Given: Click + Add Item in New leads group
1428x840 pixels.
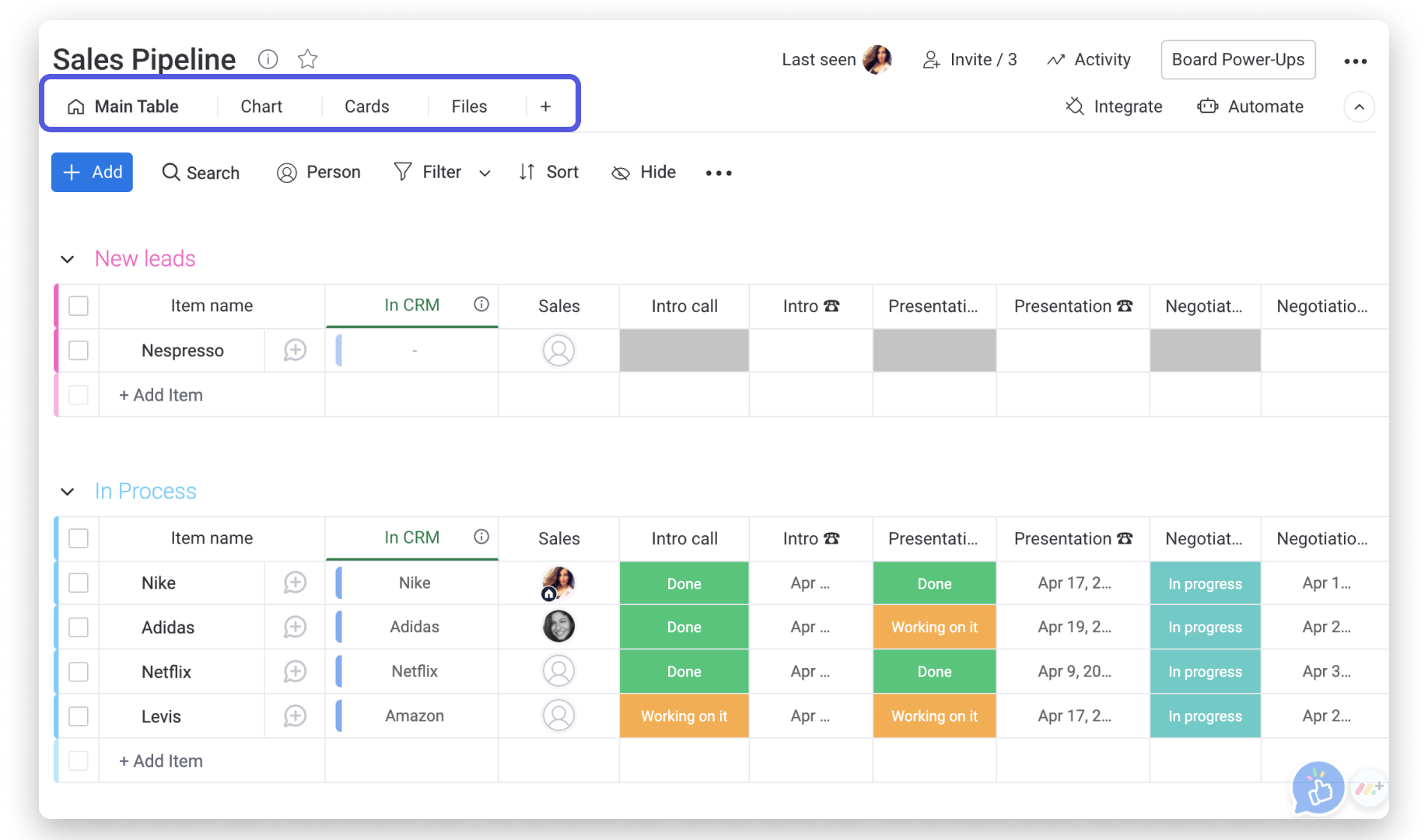Looking at the screenshot, I should 161,395.
